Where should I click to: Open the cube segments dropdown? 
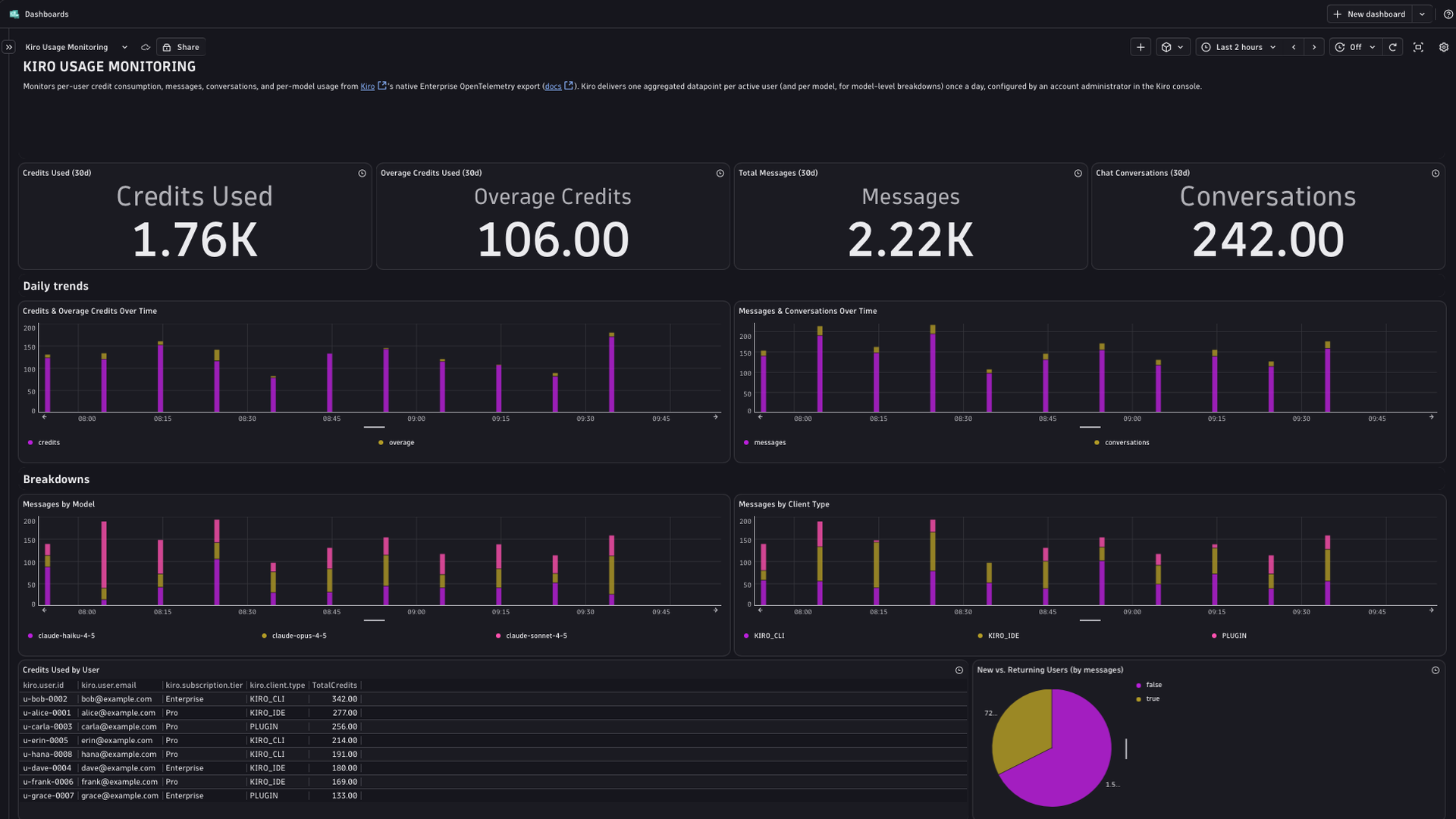[1172, 47]
